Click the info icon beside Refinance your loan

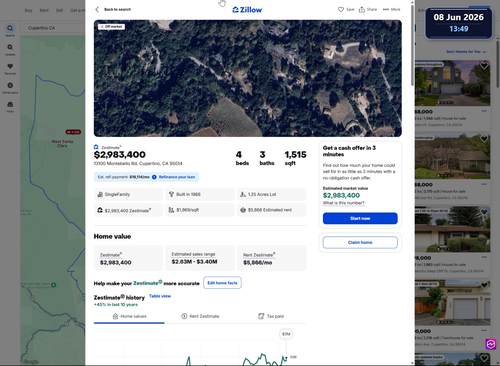click(154, 177)
